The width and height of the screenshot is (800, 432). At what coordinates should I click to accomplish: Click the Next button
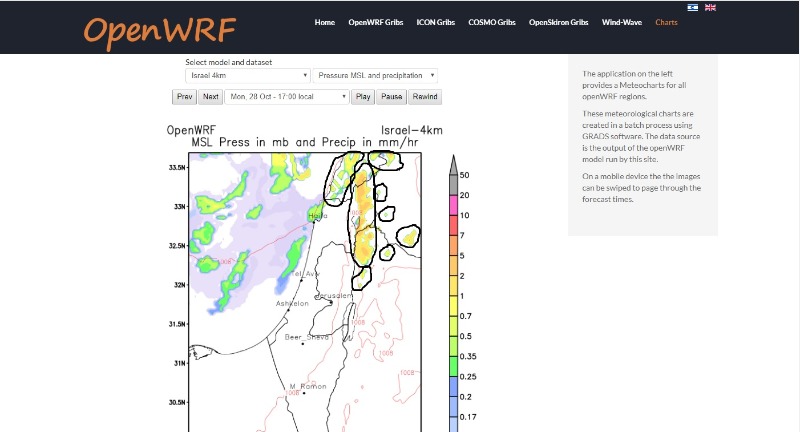click(x=210, y=97)
